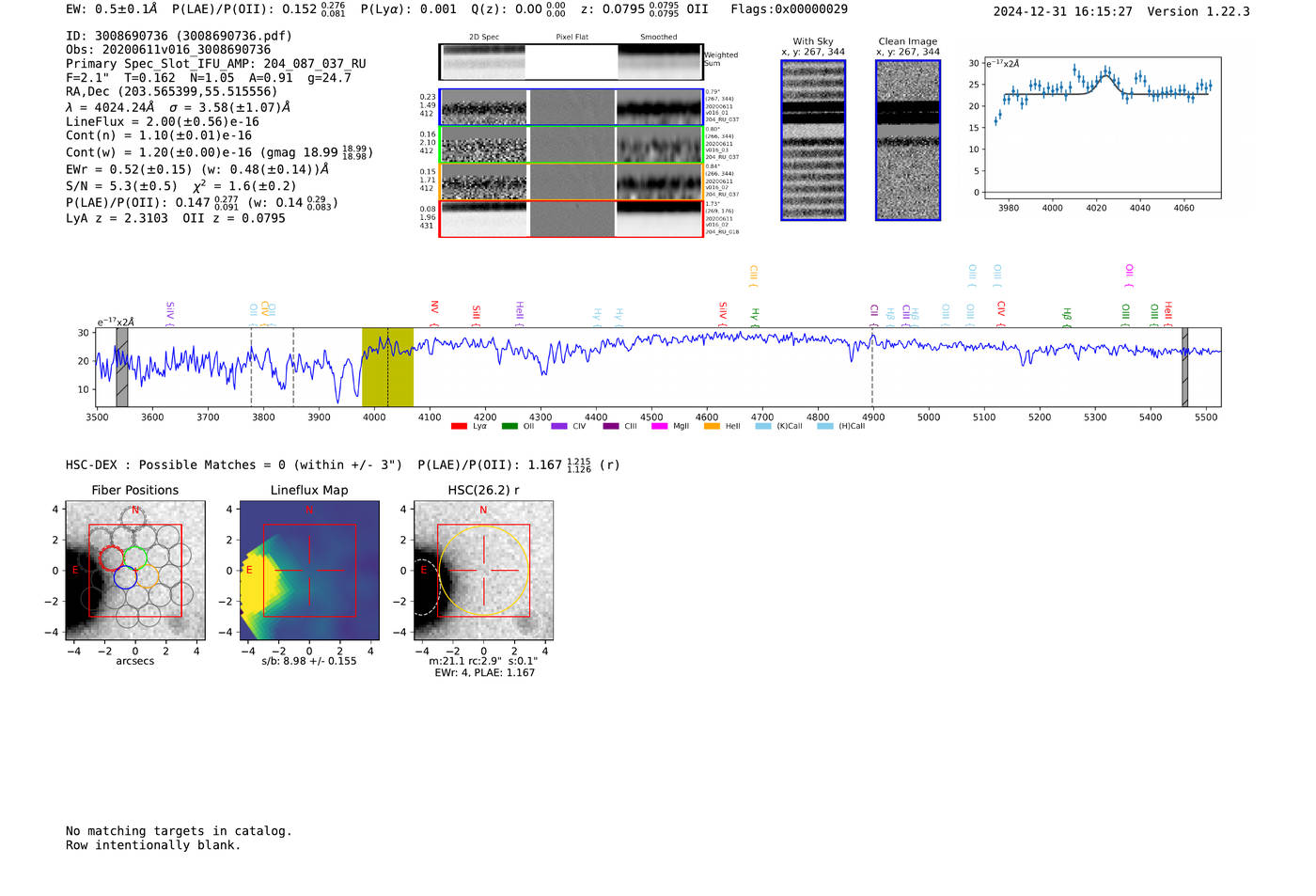Image resolution: width=1316 pixels, height=896 pixels.
Task: Click the Pixel Flat column header
Action: (572, 37)
